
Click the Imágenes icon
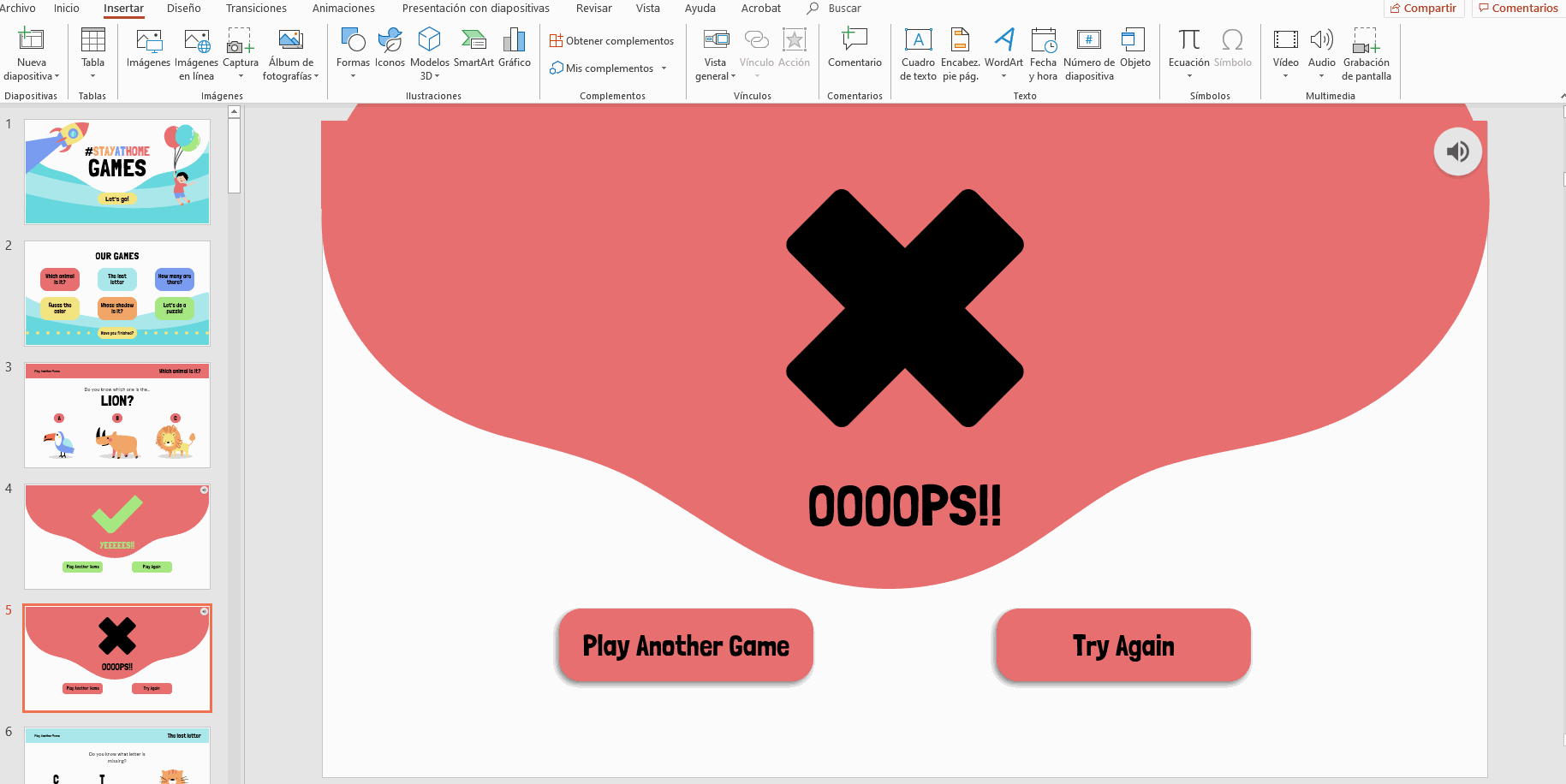coord(149,39)
